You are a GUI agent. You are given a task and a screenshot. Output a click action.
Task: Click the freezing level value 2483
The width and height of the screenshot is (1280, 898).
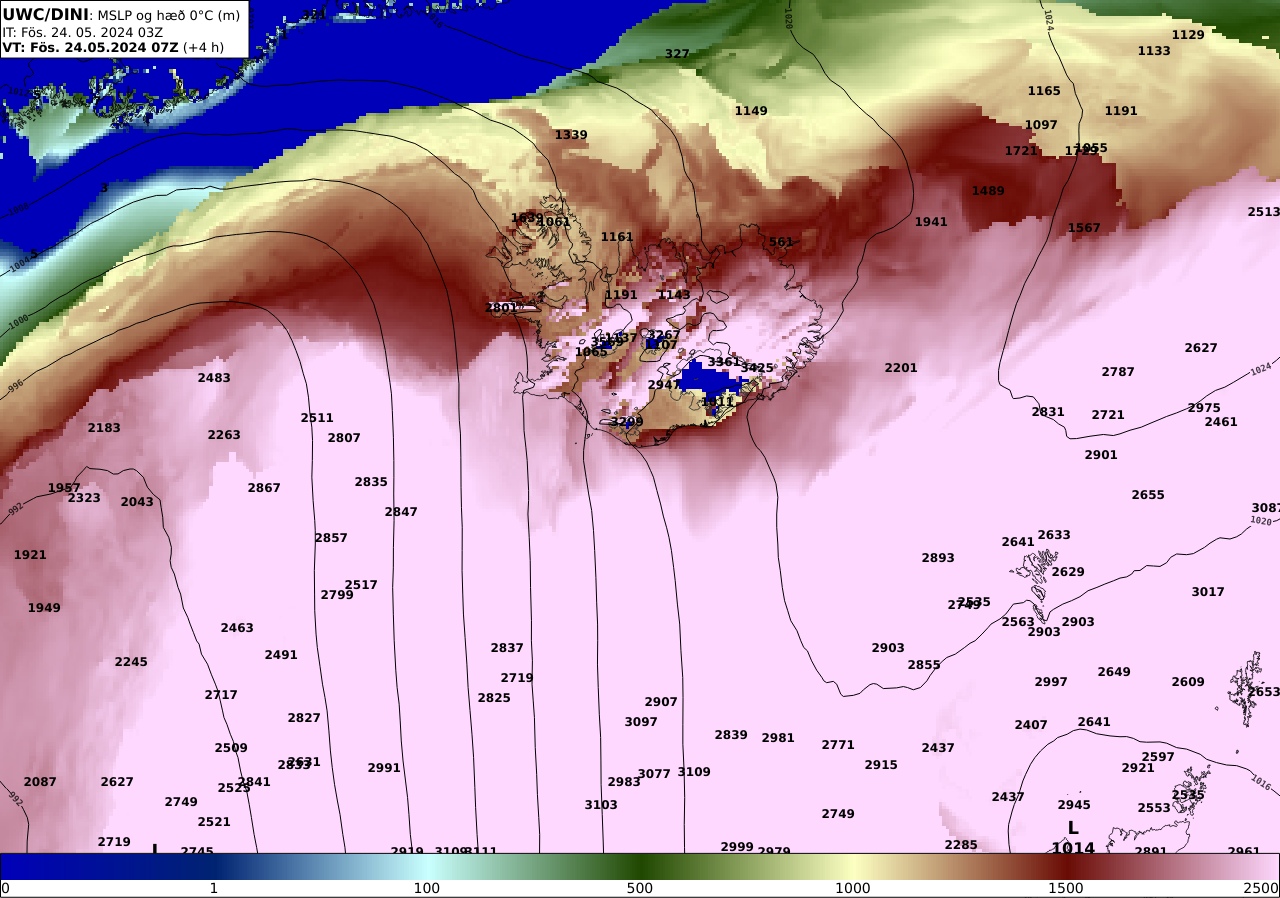coord(214,378)
